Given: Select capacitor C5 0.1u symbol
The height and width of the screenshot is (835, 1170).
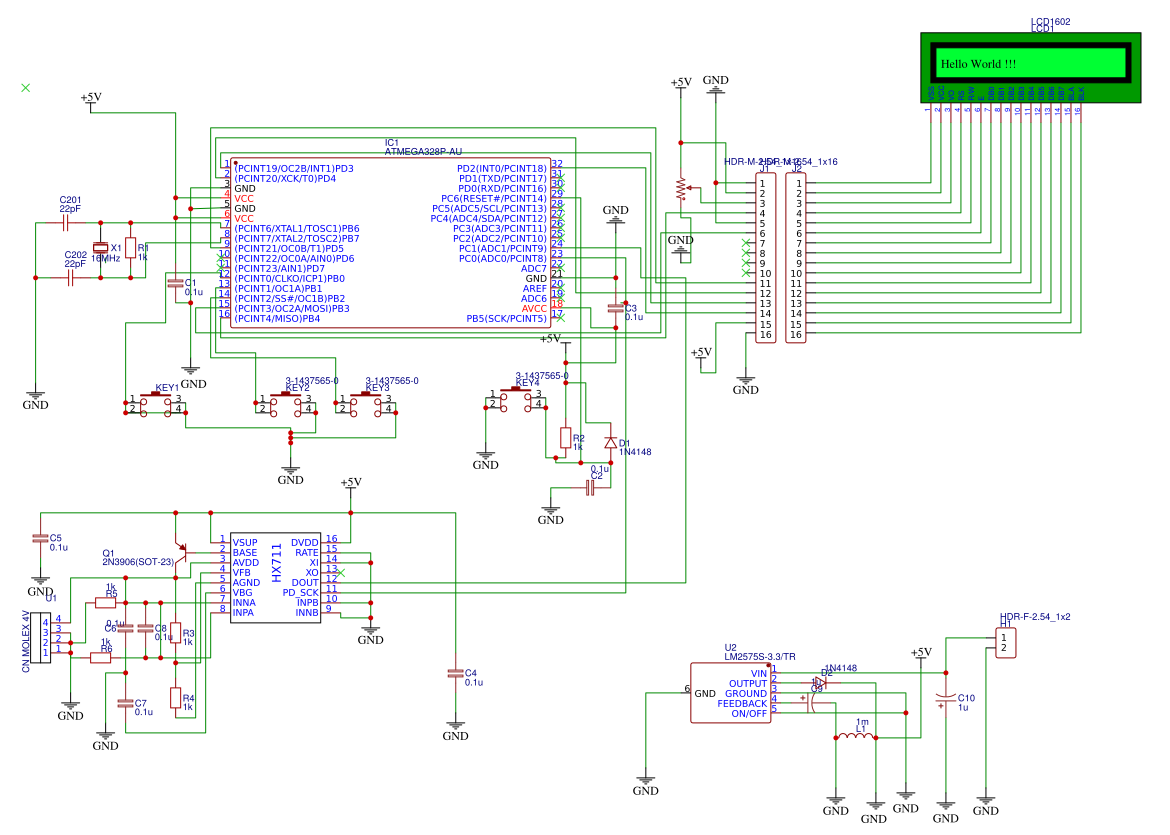Looking at the screenshot, I should point(40,537).
